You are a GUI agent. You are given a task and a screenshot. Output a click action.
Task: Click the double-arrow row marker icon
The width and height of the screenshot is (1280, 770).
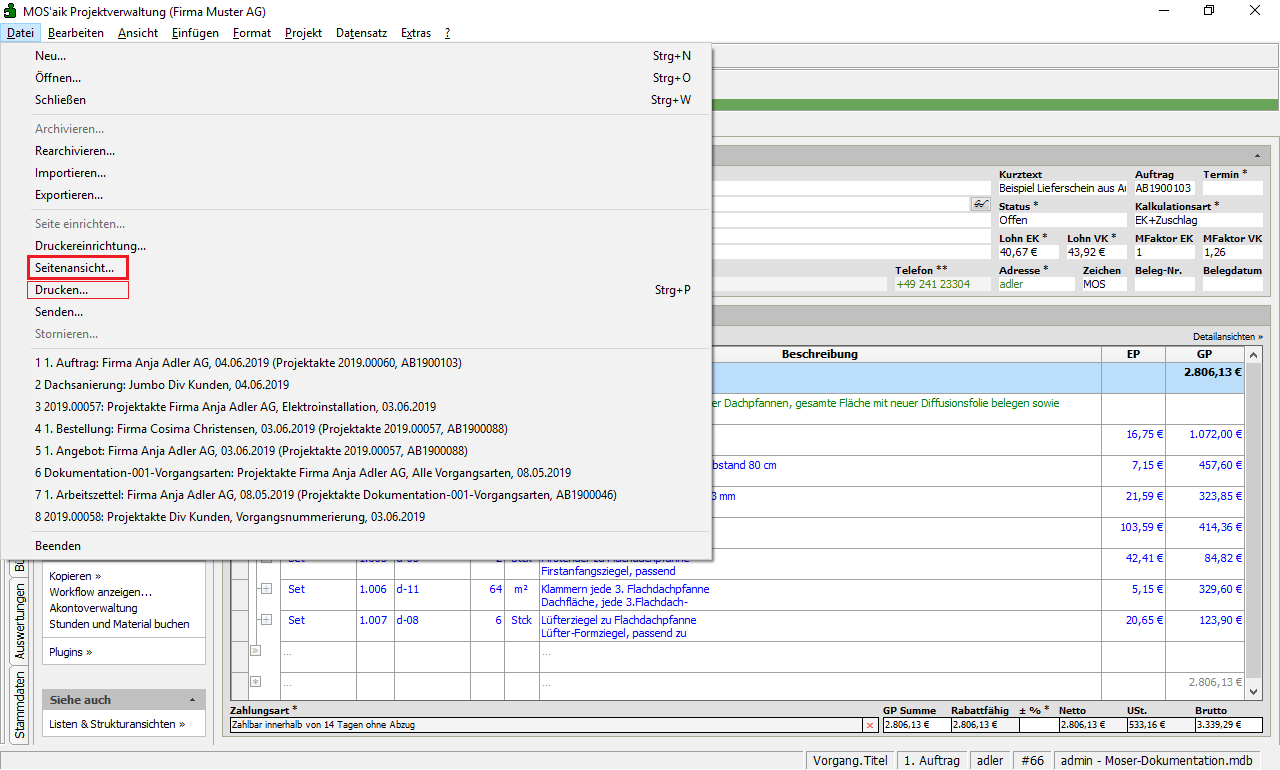tap(255, 650)
